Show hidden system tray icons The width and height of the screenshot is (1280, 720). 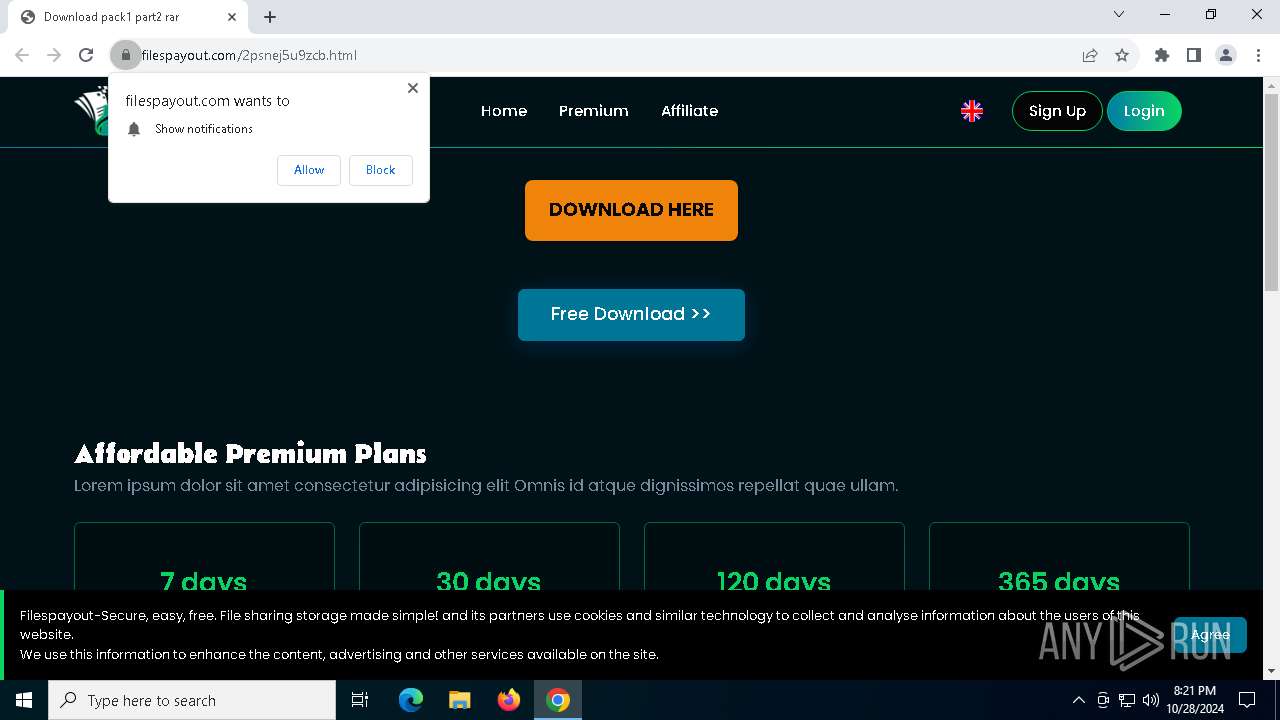click(1078, 700)
